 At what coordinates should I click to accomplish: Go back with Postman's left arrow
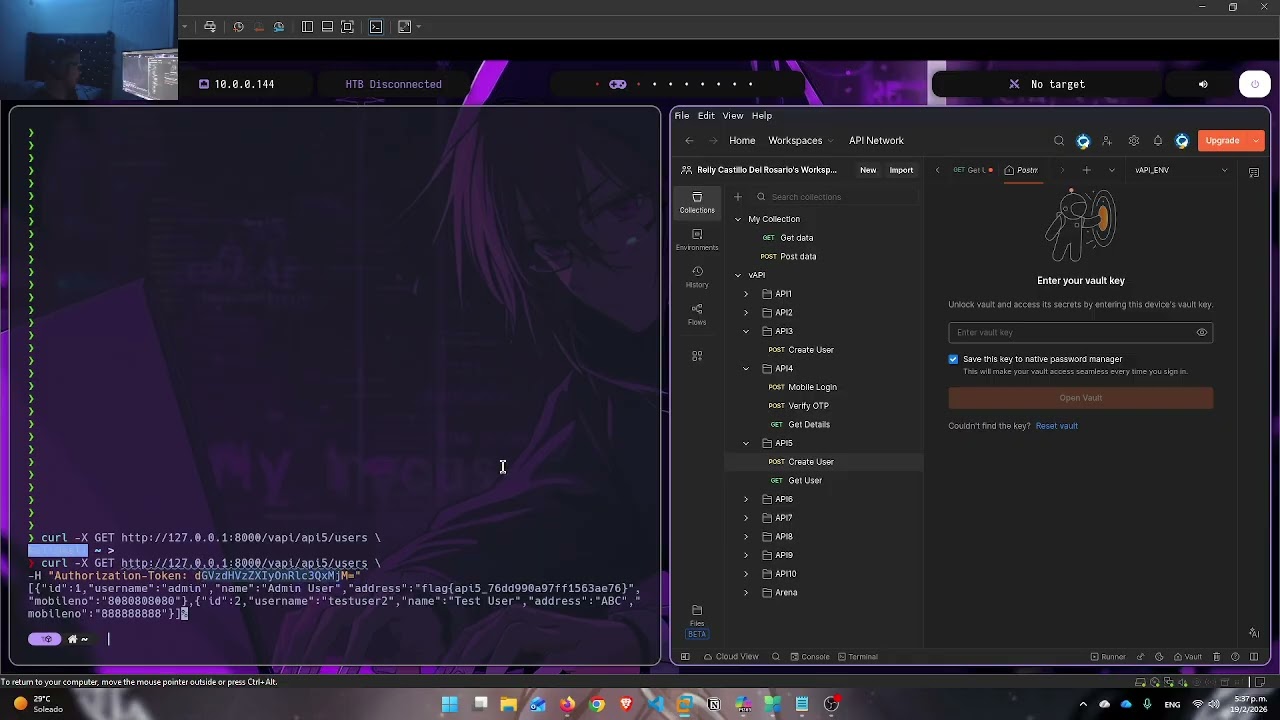pyautogui.click(x=689, y=141)
